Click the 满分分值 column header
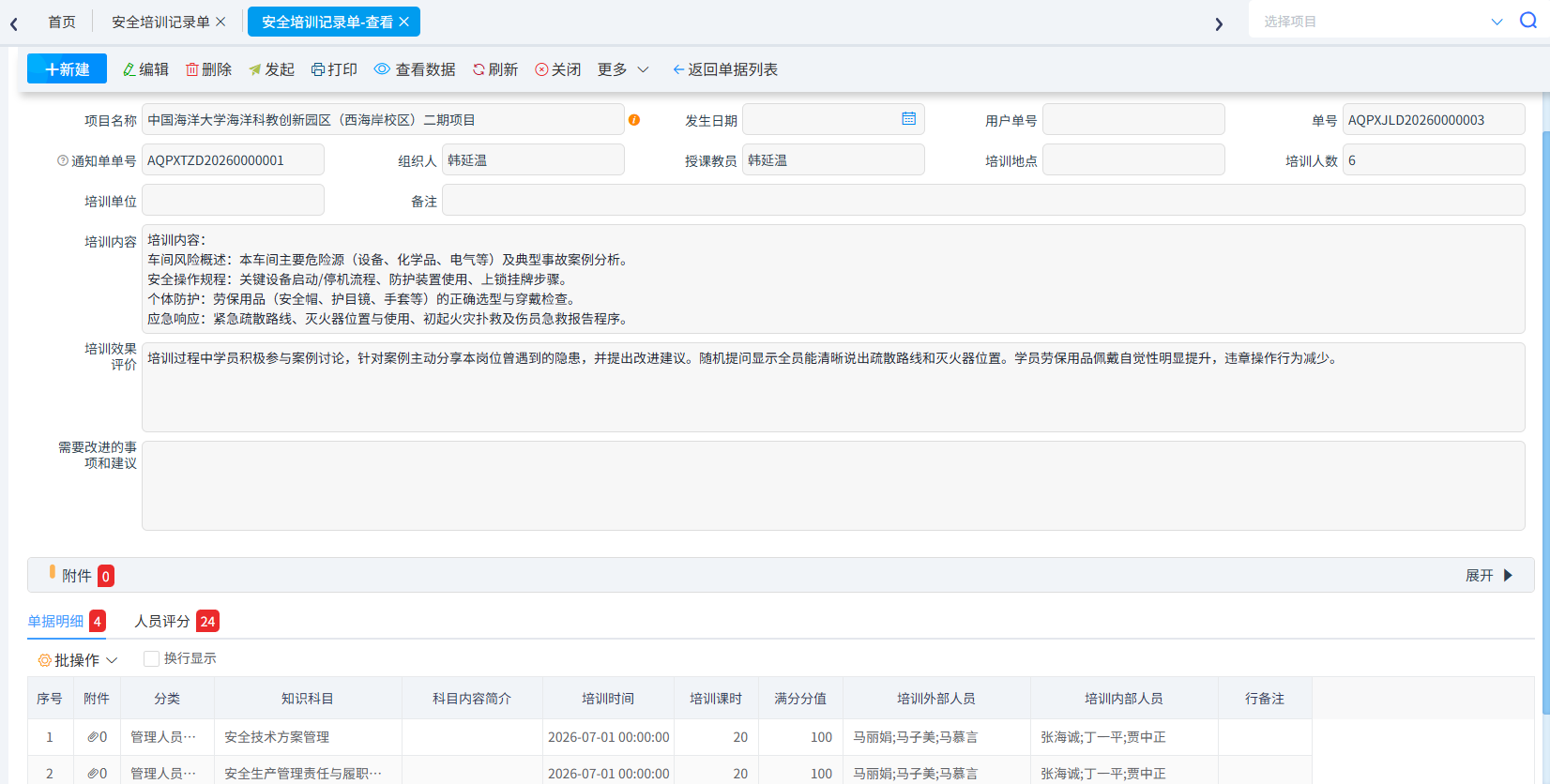 pyautogui.click(x=800, y=698)
